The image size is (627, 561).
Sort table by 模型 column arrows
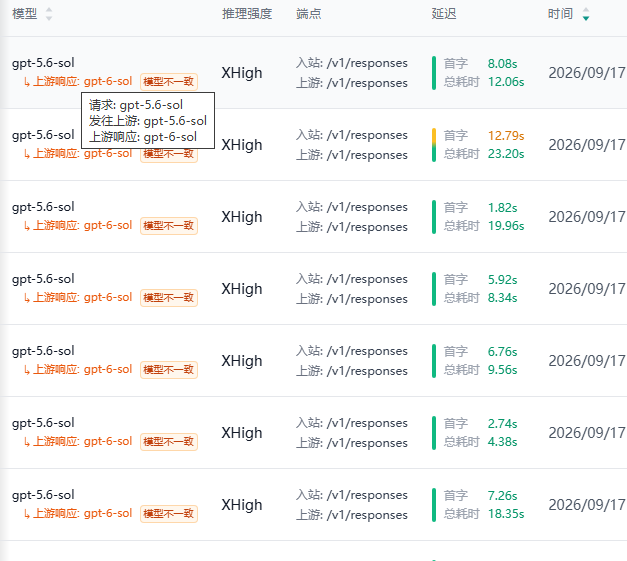(49, 14)
